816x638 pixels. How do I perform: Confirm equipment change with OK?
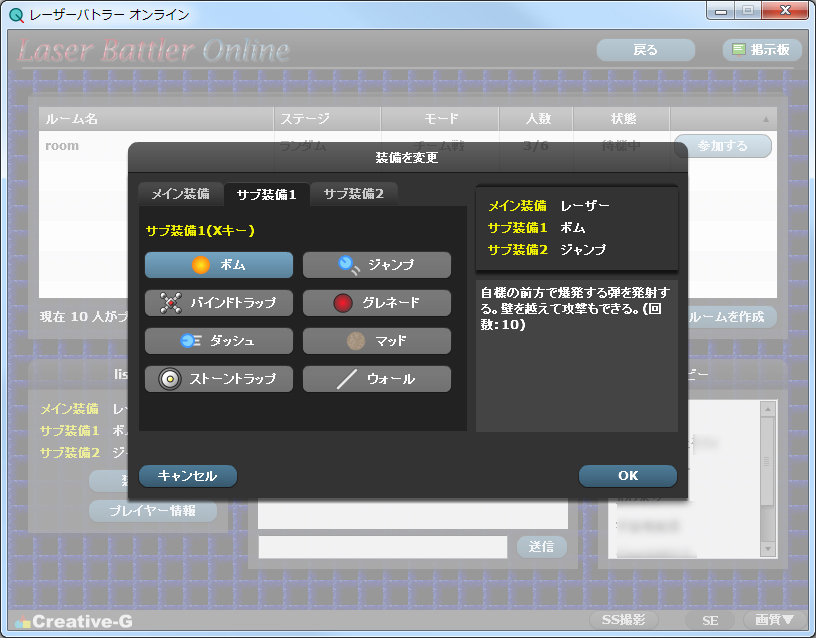point(627,476)
